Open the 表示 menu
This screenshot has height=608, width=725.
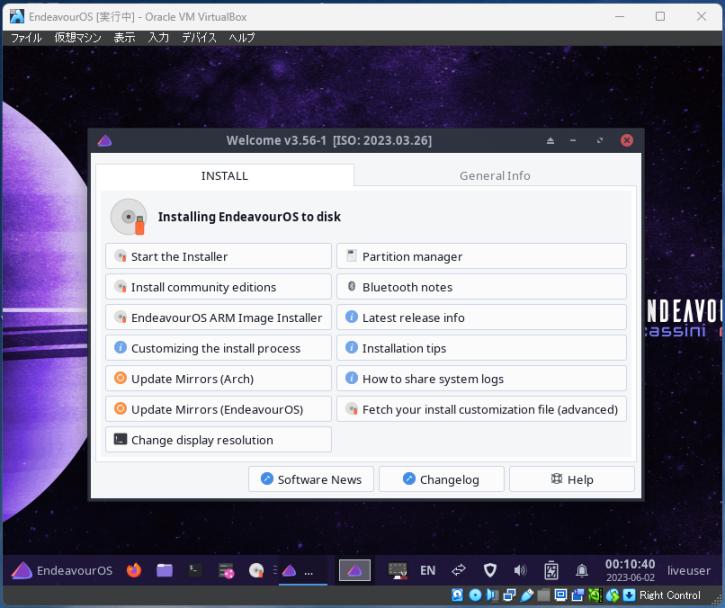tap(124, 37)
